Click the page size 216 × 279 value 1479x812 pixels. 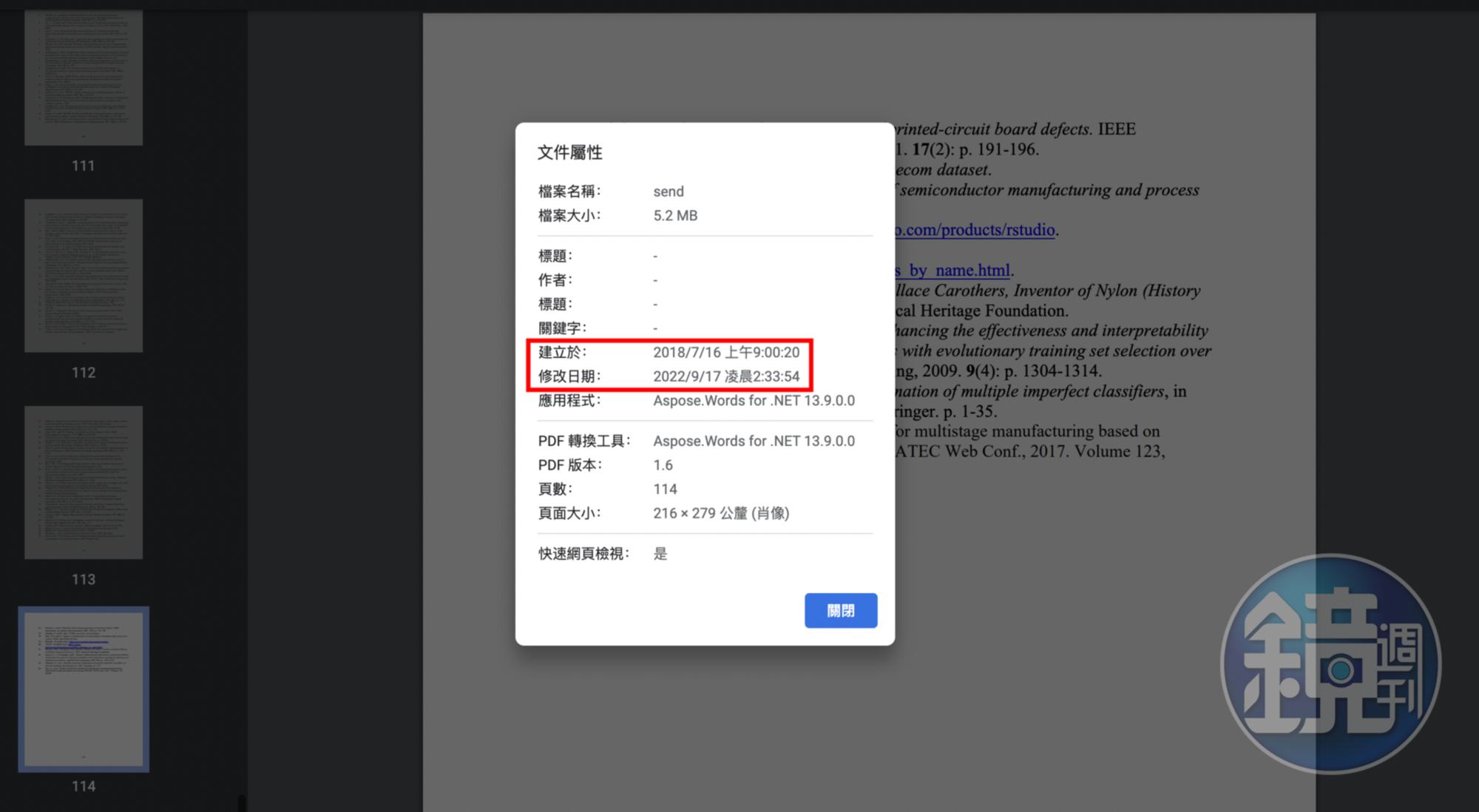(x=721, y=513)
